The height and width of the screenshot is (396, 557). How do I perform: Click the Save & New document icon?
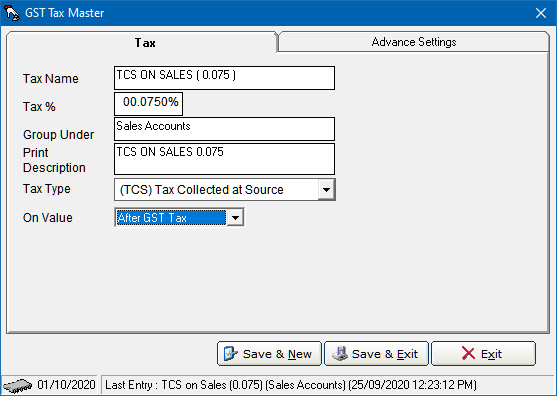click(x=230, y=353)
